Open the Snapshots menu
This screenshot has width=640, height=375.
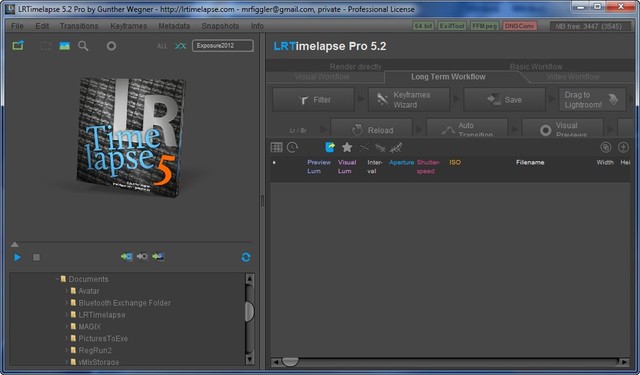pos(220,26)
